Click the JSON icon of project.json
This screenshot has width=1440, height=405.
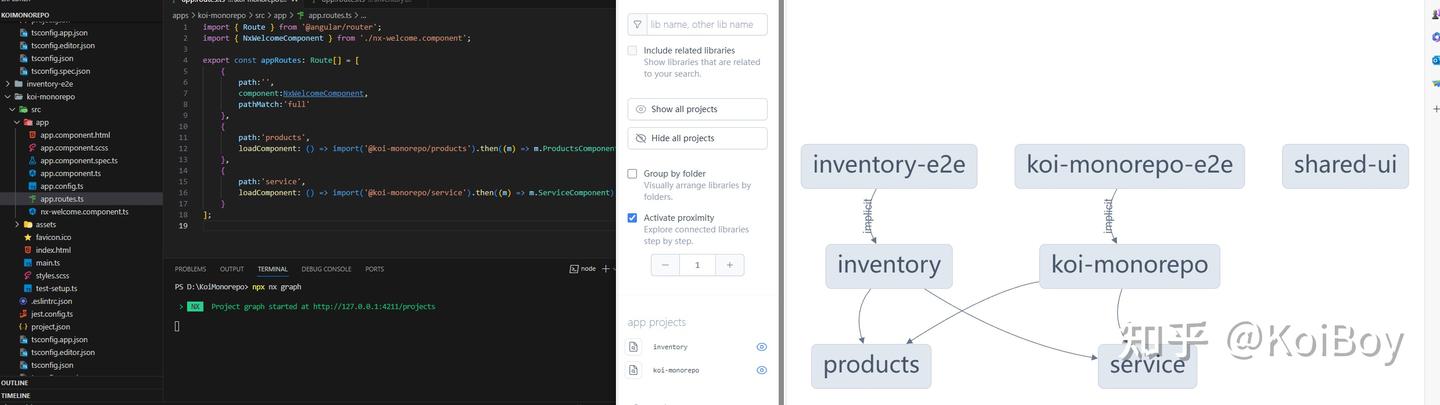pos(23,327)
